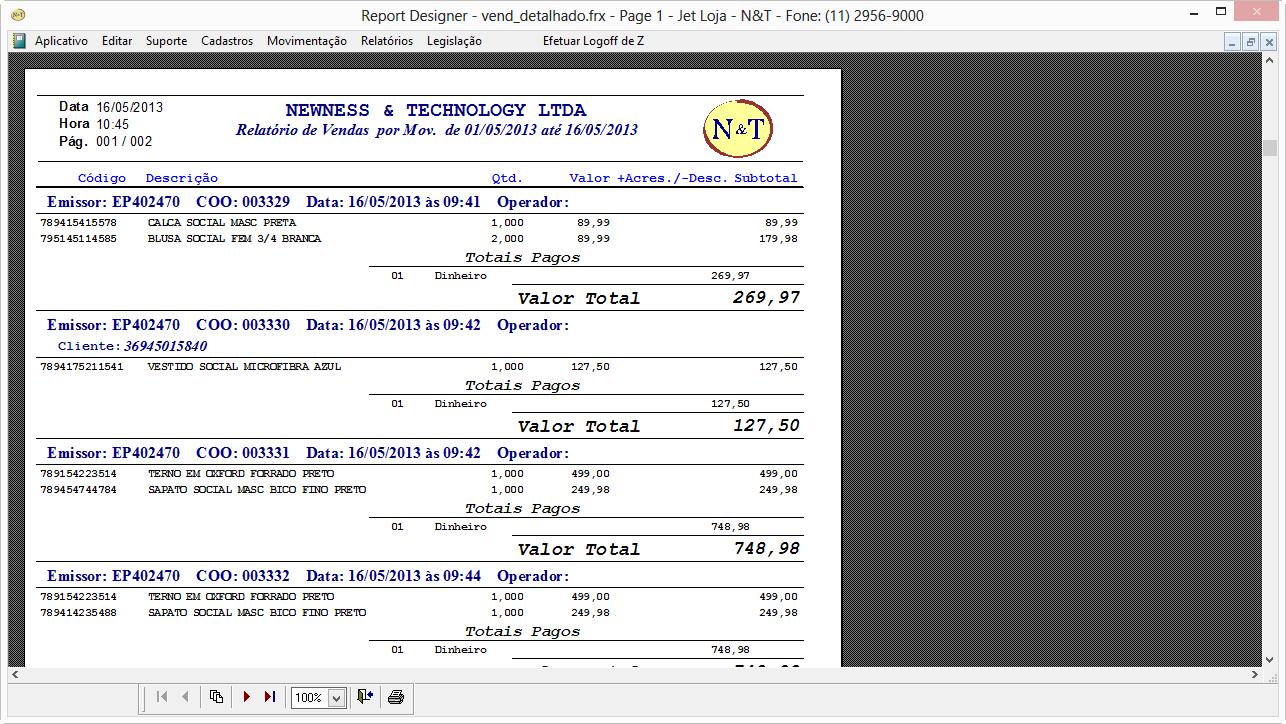The height and width of the screenshot is (724, 1286).
Task: Click the CALCA SOCIAL MASC PRETA row
Action: (x=420, y=222)
